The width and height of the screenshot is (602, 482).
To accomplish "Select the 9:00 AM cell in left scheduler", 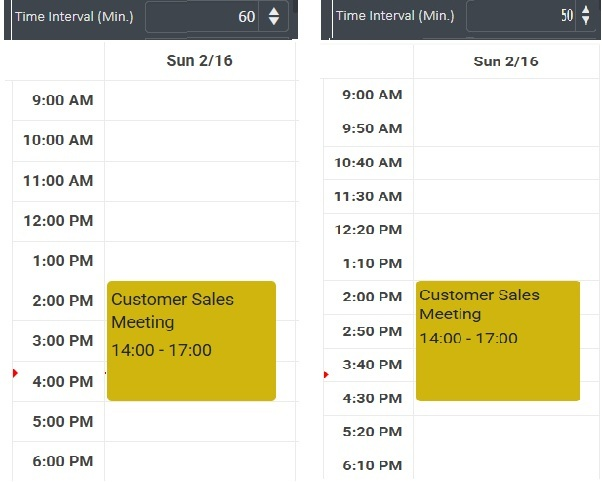I will [200, 101].
